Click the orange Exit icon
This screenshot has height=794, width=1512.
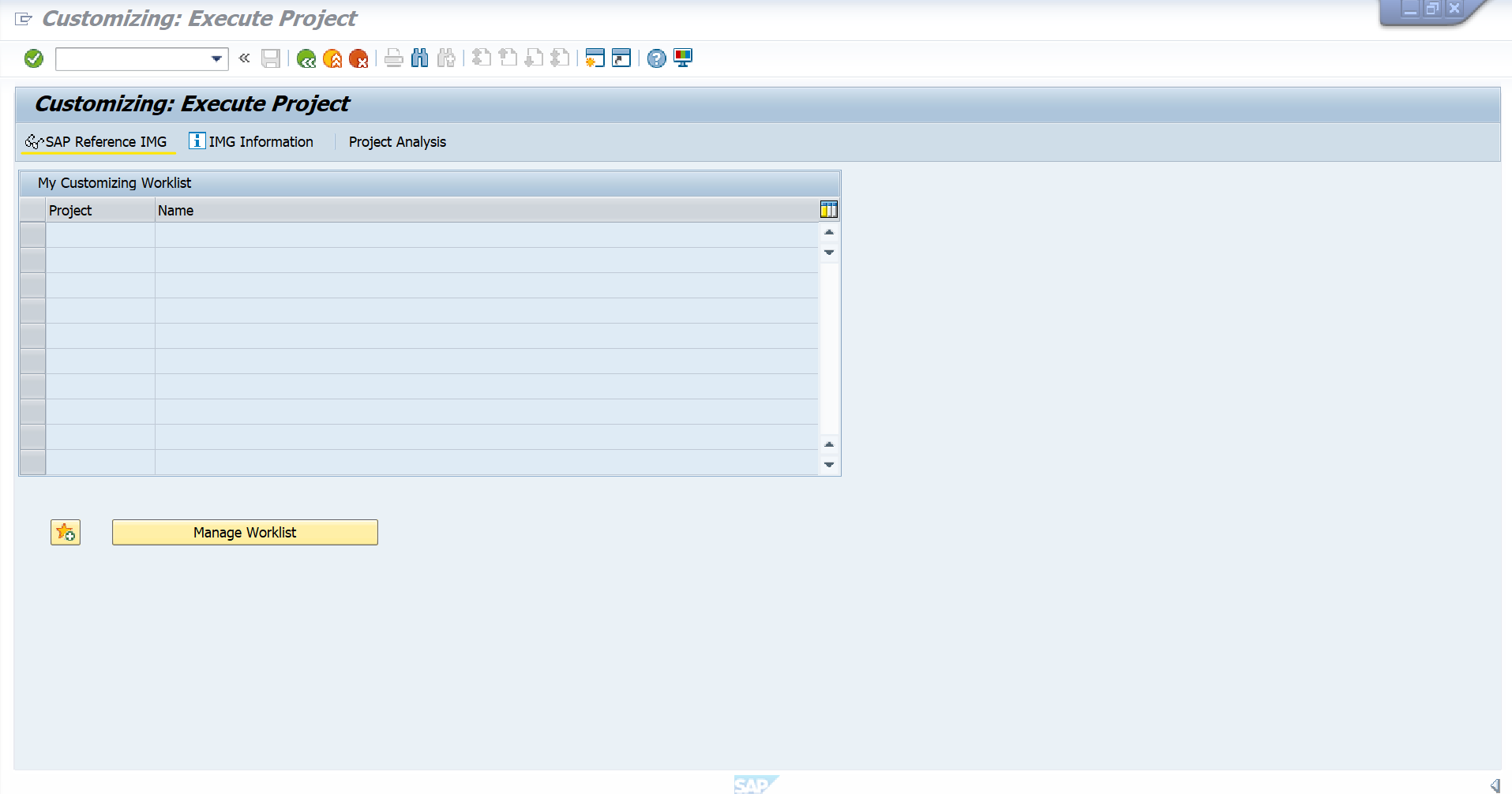point(332,58)
